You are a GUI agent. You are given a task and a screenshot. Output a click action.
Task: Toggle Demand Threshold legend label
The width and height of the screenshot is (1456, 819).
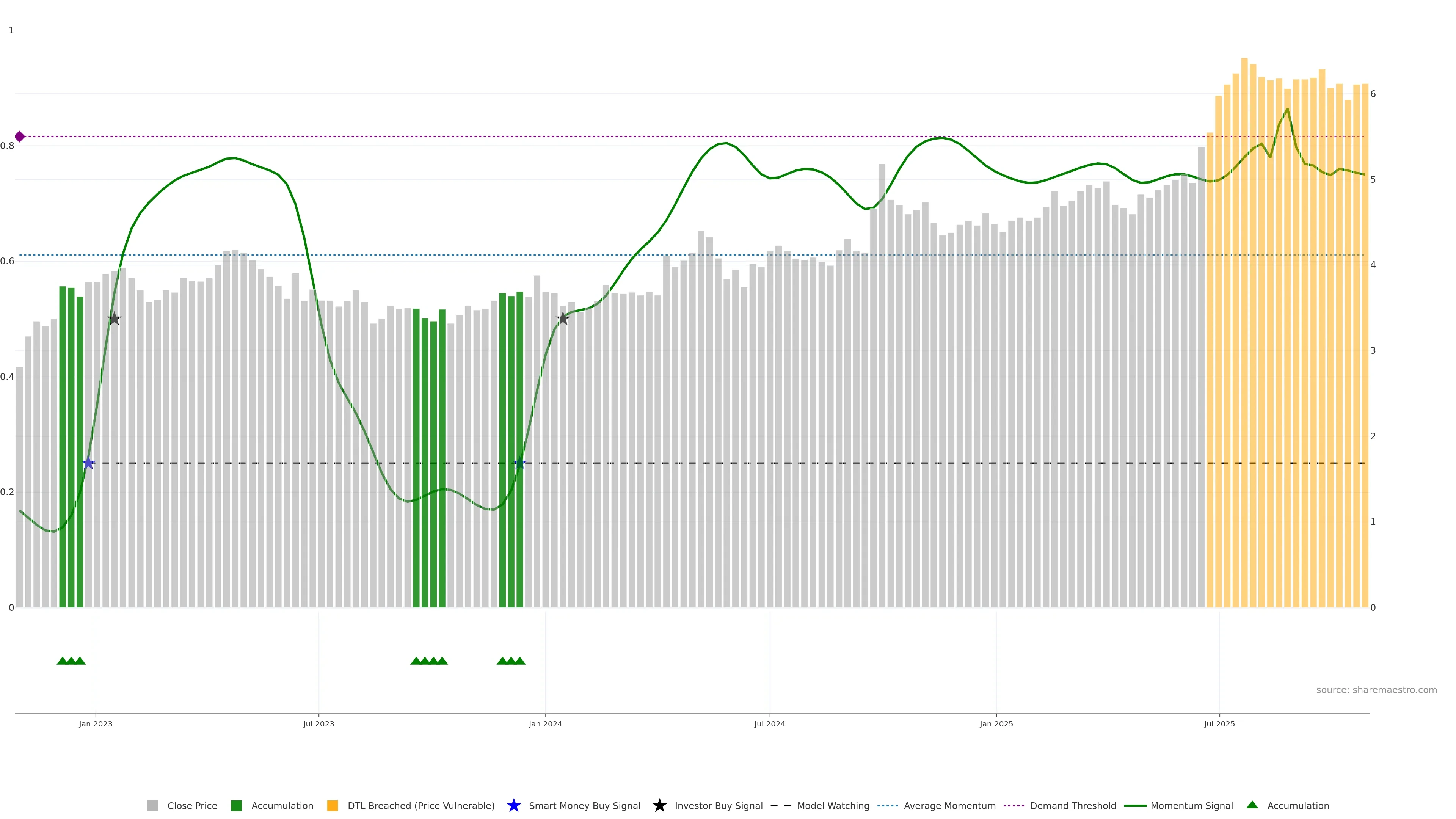(x=1073, y=806)
